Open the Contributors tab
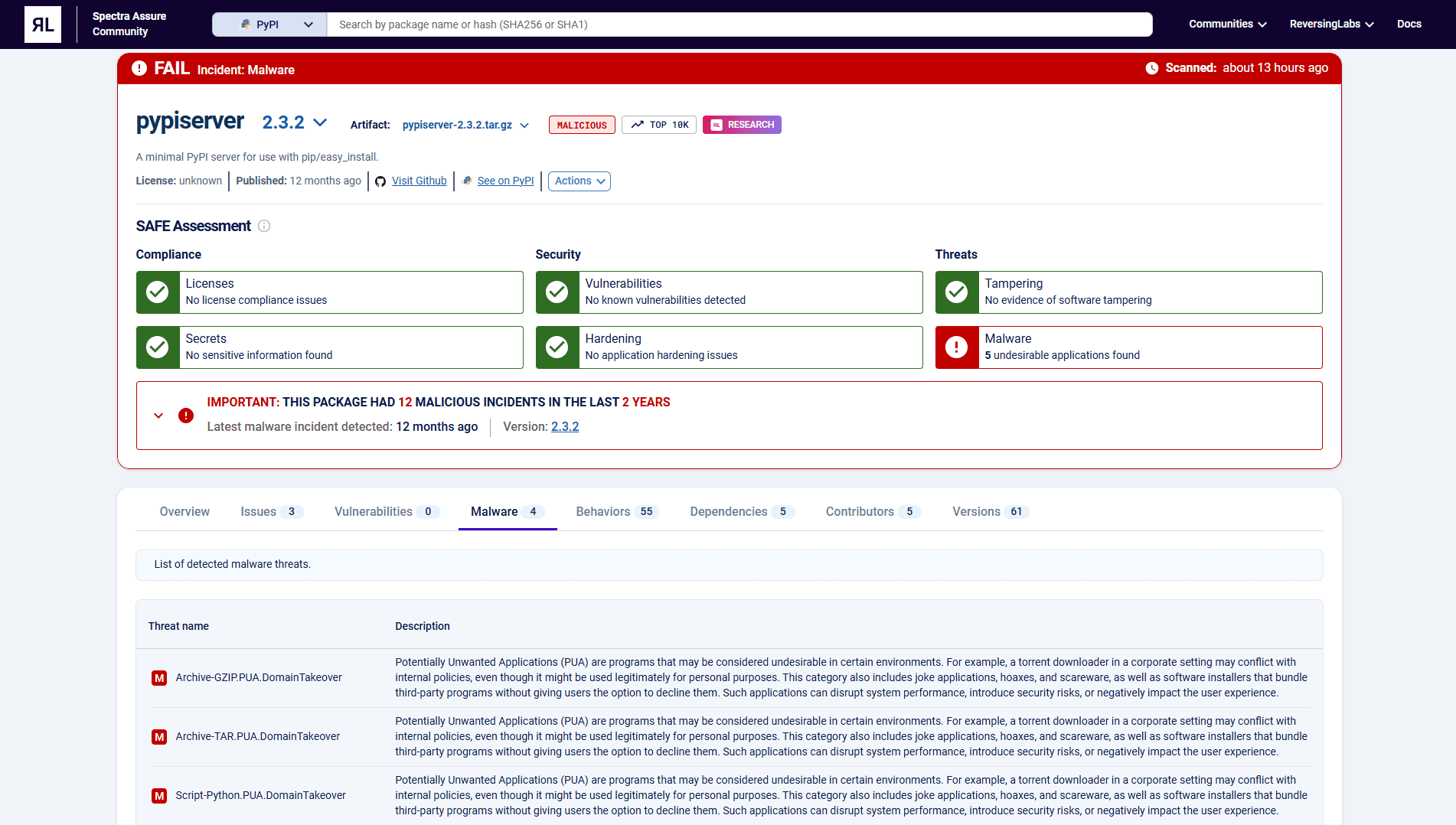The image size is (1456, 825). coord(860,511)
